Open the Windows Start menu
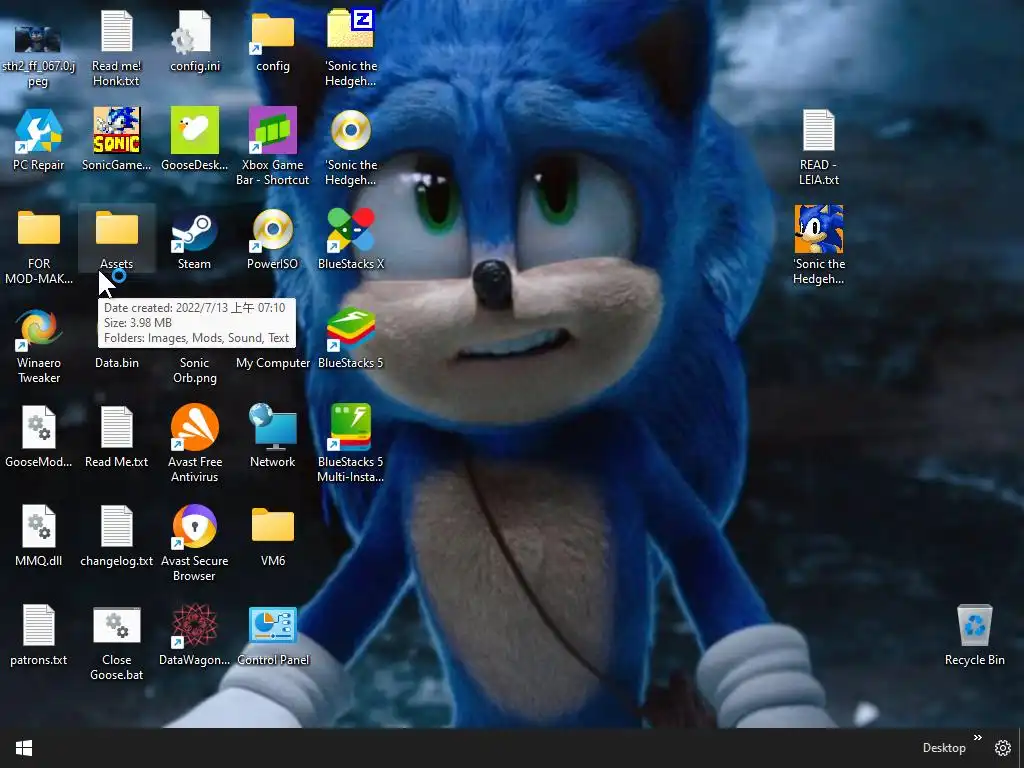 [24, 748]
